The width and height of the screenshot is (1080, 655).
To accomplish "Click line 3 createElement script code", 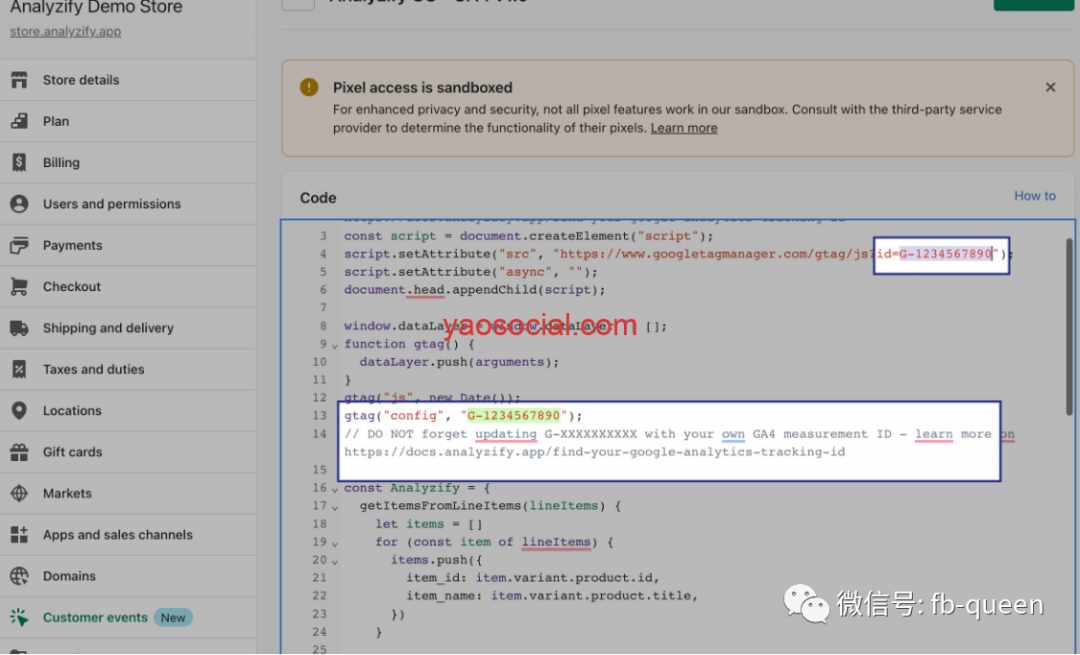I will coord(528,236).
